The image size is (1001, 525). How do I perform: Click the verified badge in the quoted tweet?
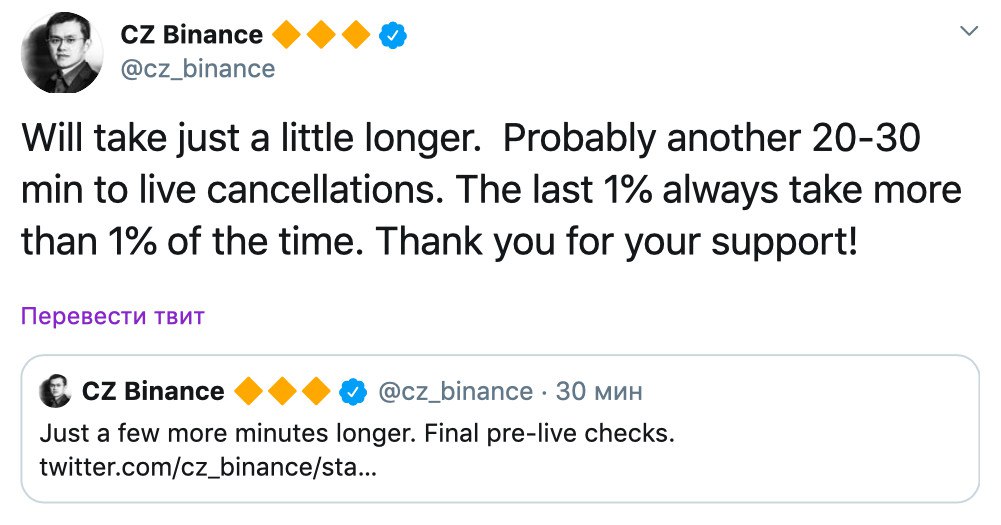[x=352, y=391]
